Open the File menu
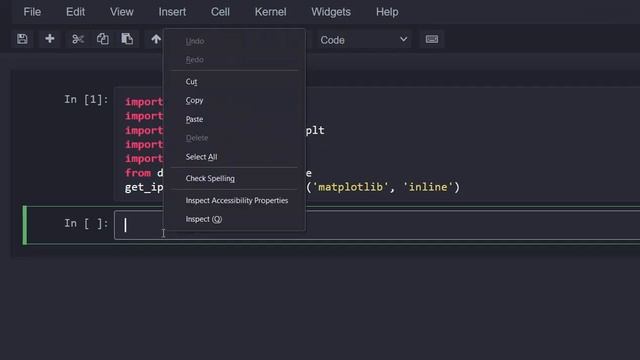Viewport: 640px width, 360px height. (x=32, y=12)
